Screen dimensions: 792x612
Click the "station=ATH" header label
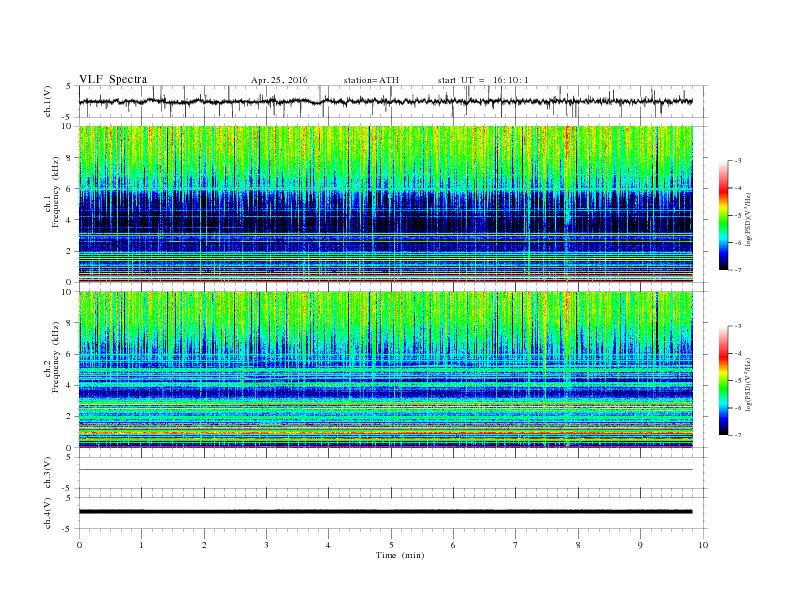(371, 80)
